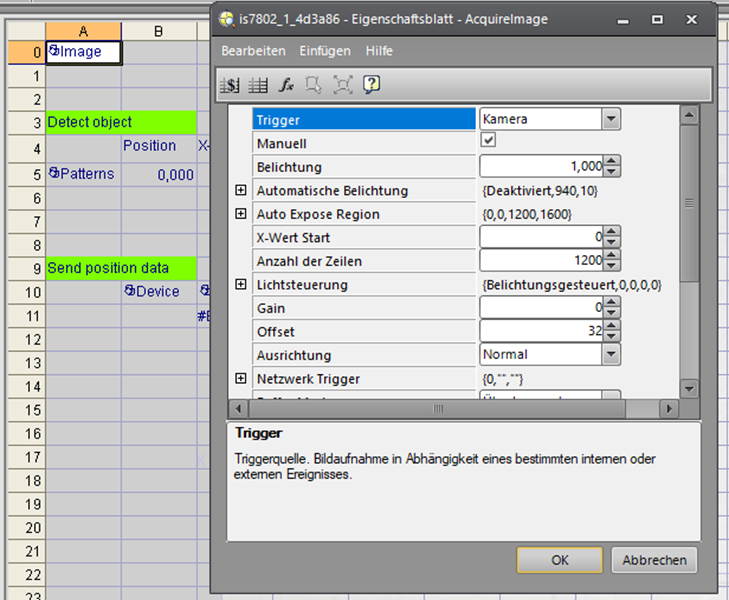Open the Ausrichtung dropdown showing Normal
729x600 pixels.
click(x=611, y=354)
